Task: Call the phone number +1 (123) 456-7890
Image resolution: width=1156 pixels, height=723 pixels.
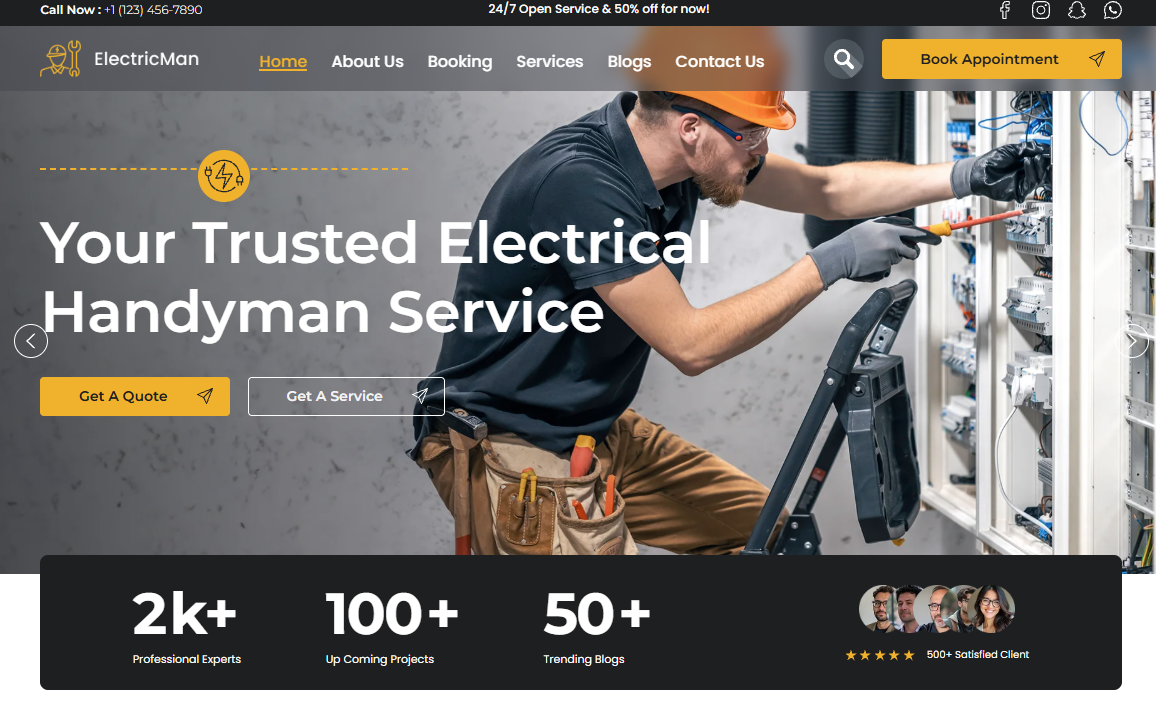Action: tap(153, 10)
